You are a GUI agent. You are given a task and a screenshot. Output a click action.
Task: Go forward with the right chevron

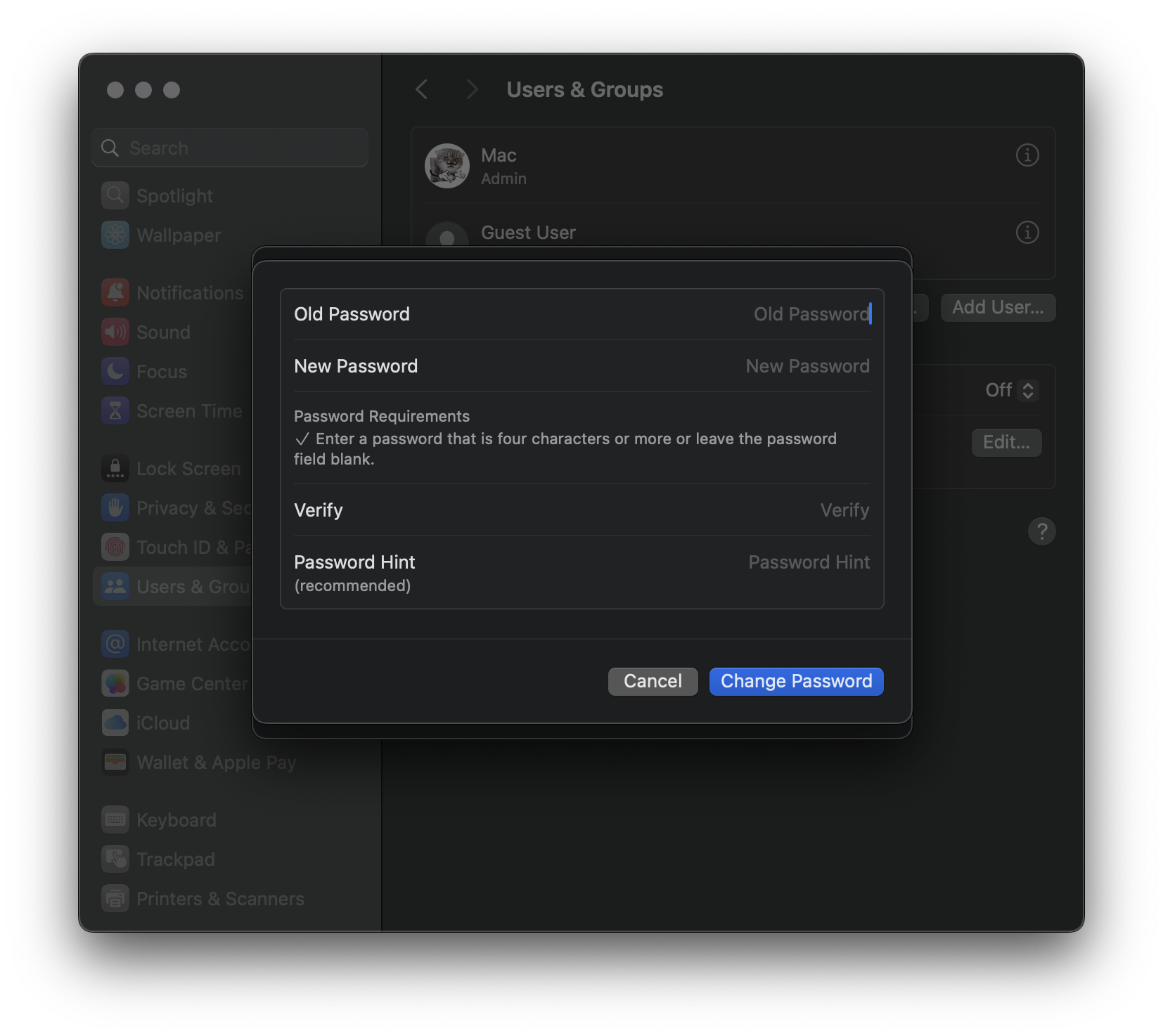tap(472, 90)
